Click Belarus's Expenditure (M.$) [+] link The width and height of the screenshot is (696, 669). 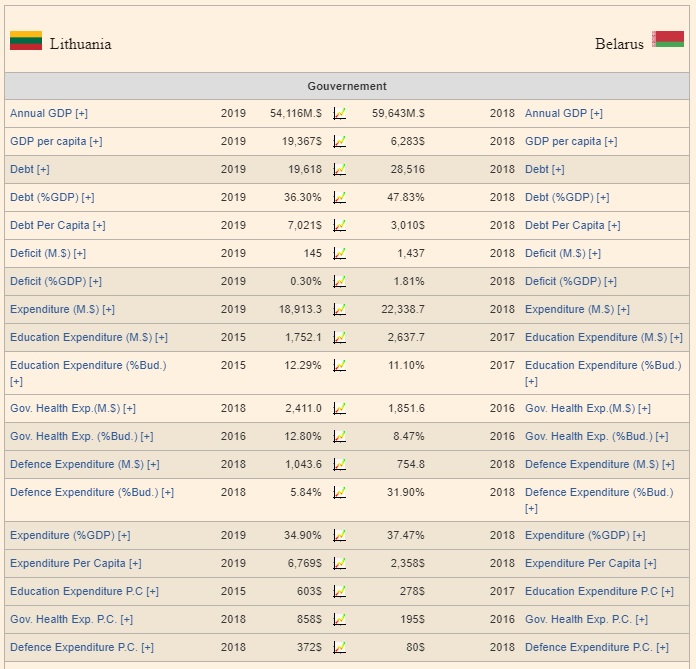point(577,309)
